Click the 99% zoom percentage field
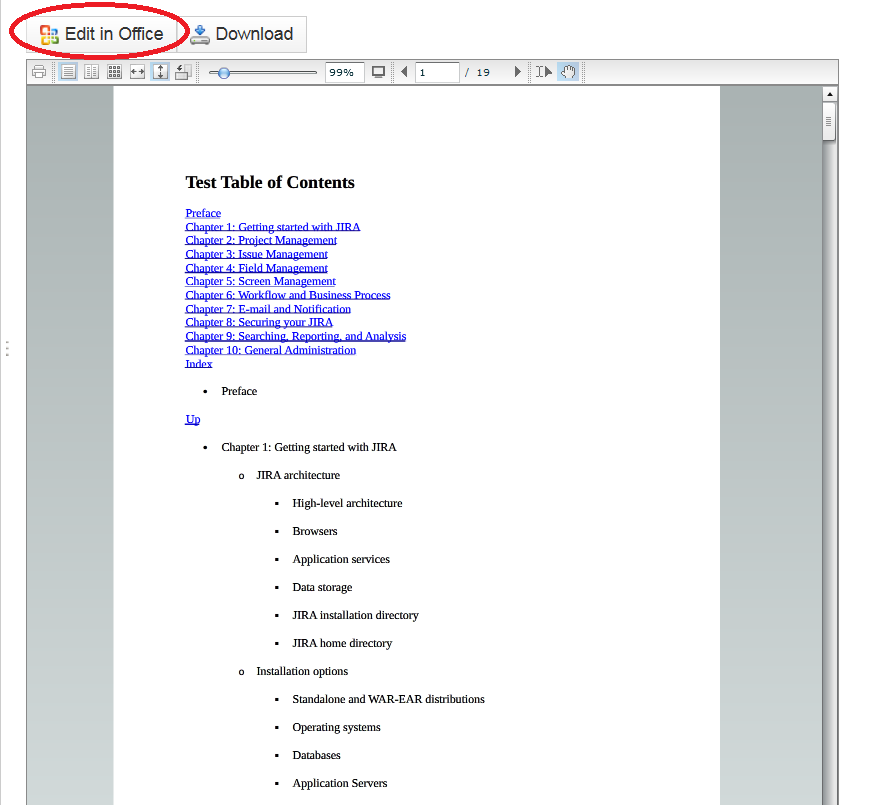 point(344,72)
